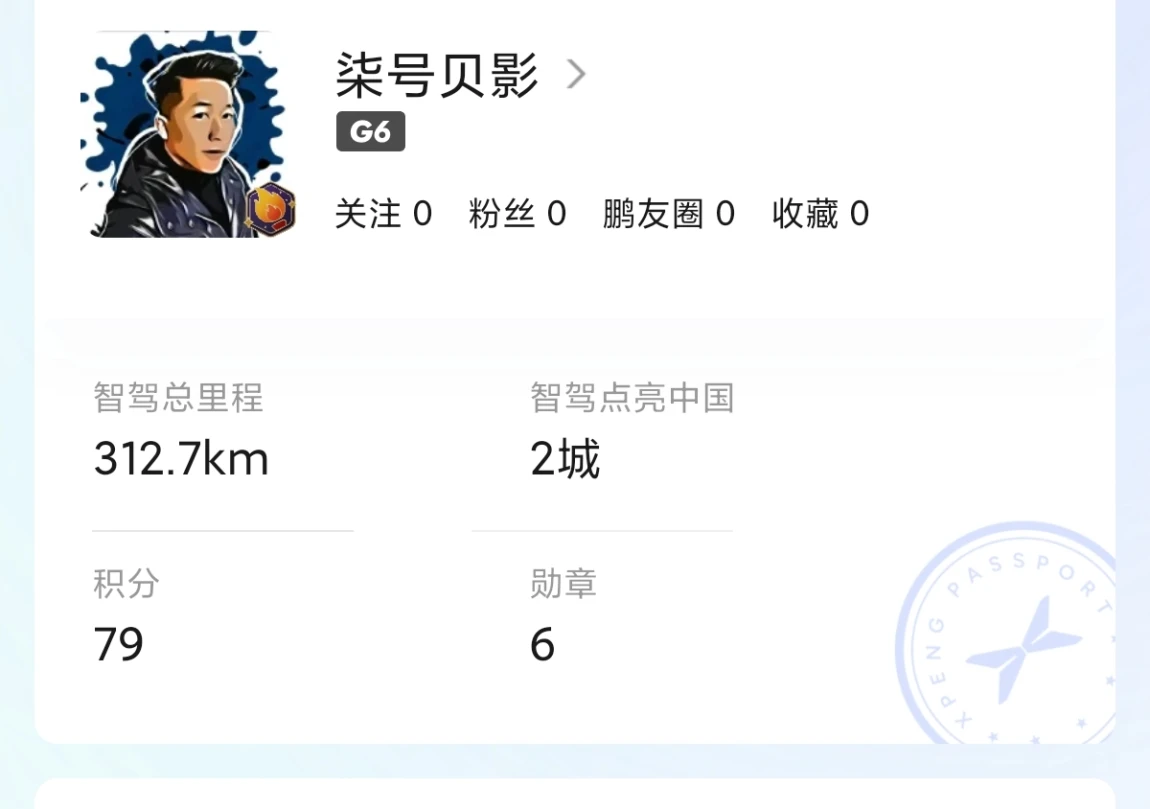This screenshot has width=1150, height=809.
Task: Tap the 0 count beside 粉丝
Action: (557, 214)
